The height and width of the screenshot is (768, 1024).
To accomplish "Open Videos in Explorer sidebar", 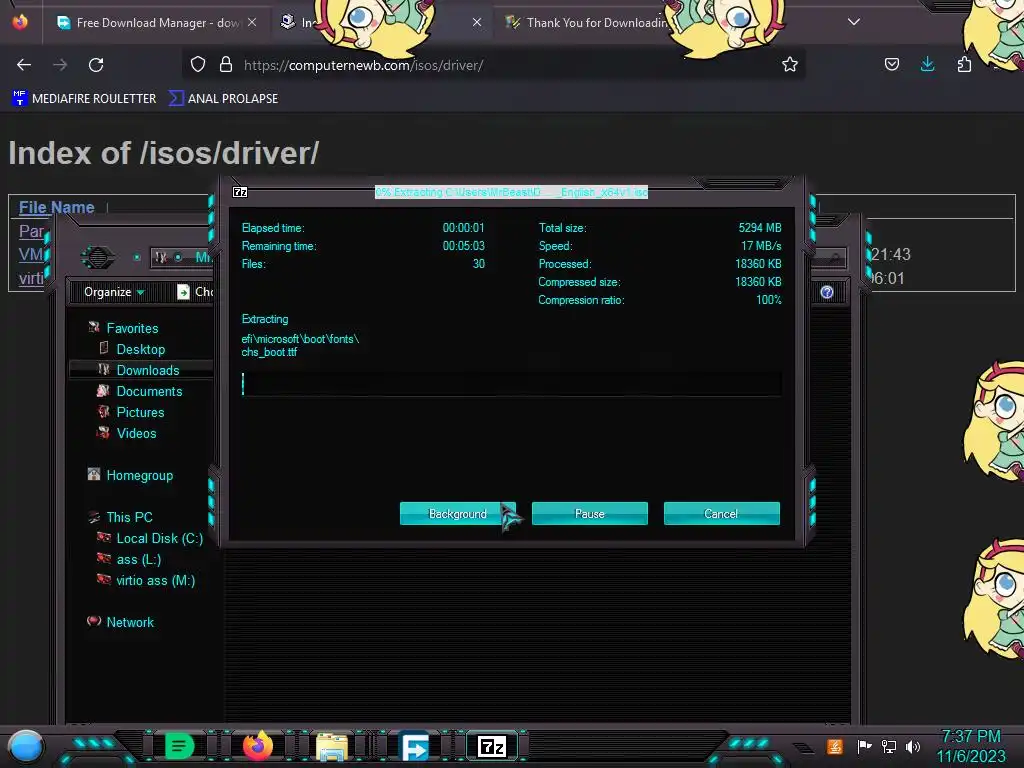I will pos(136,433).
